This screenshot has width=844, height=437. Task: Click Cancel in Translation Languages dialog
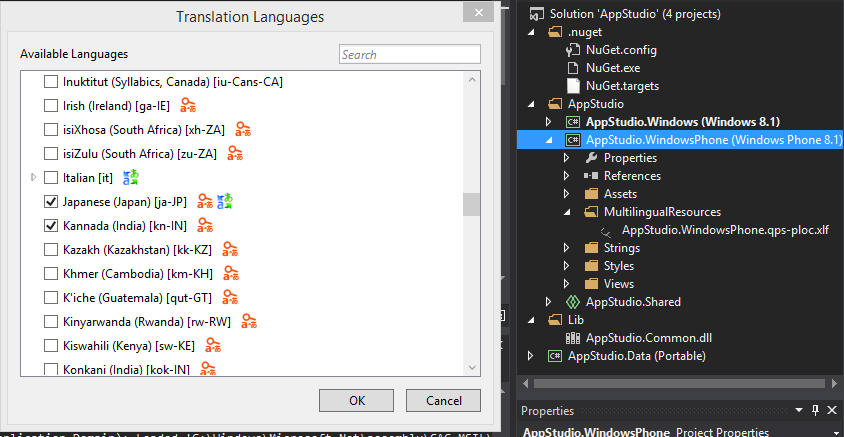pyautogui.click(x=444, y=400)
